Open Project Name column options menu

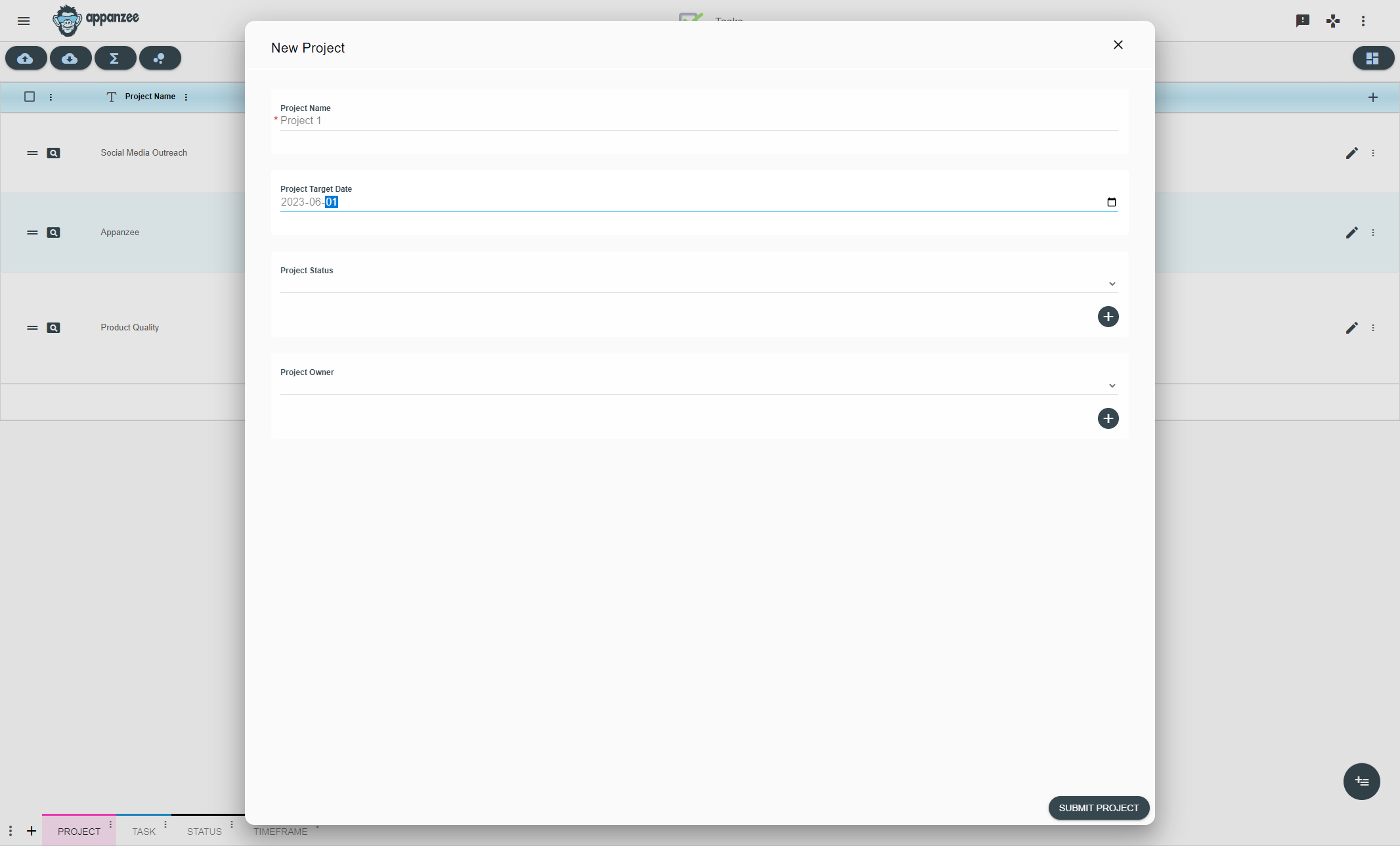186,97
